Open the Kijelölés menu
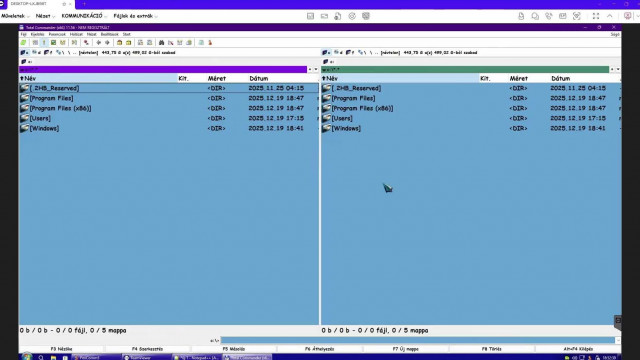640x360 pixels. click(38, 34)
